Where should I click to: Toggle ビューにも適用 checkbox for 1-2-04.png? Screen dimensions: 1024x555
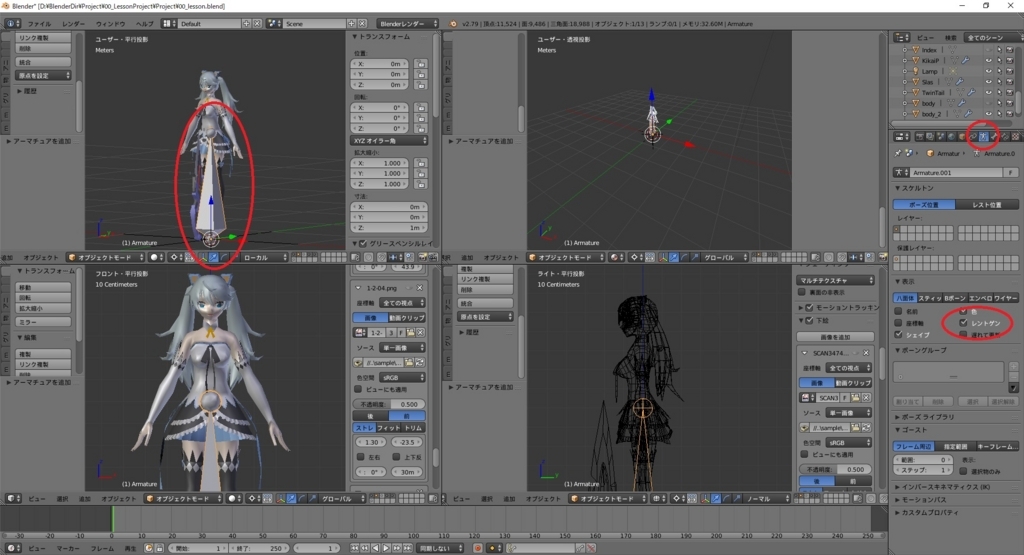[x=358, y=389]
